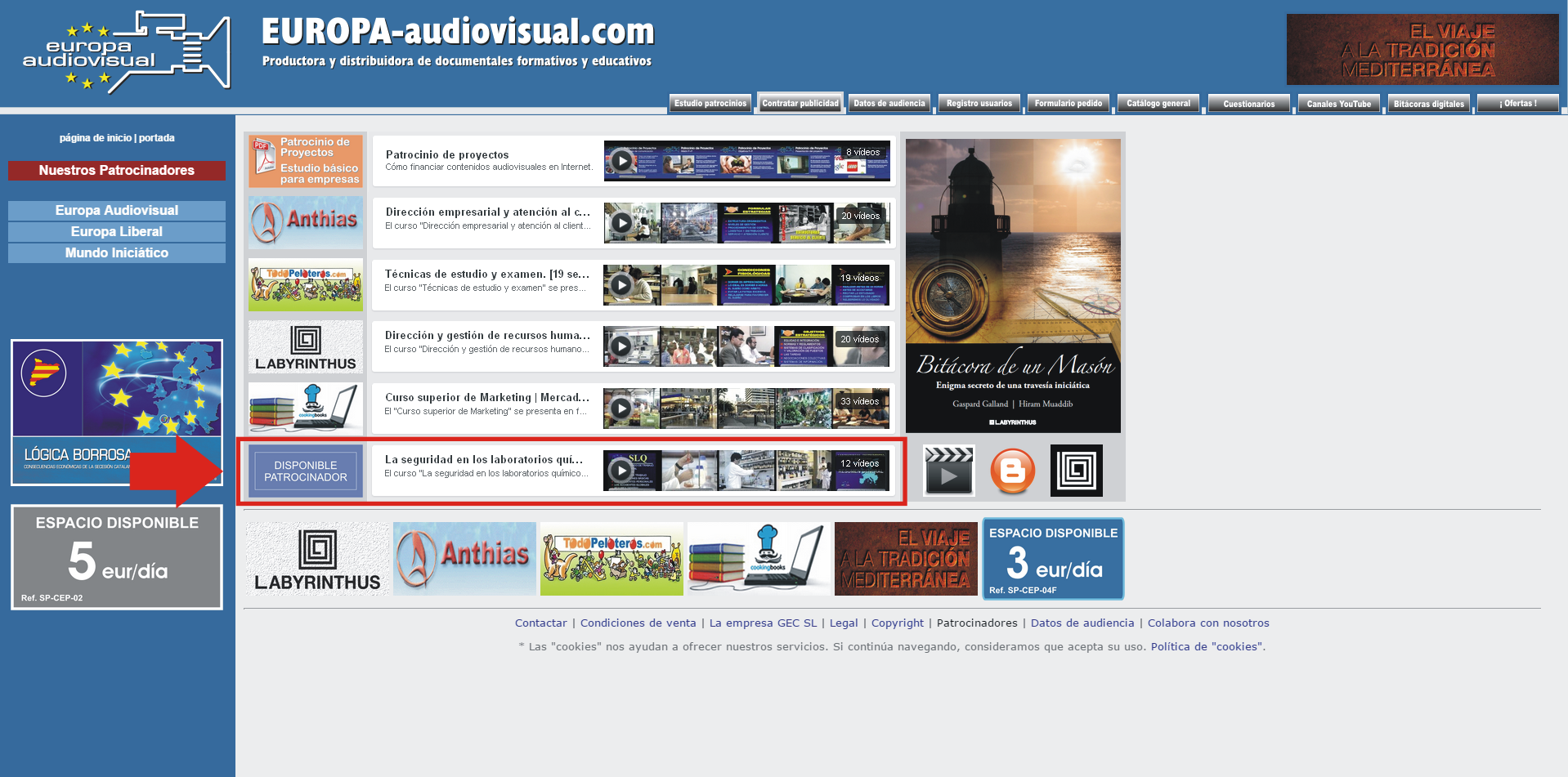The image size is (1568, 777).
Task: Click El Viaje banner in bottom sponsor row
Action: pos(906,559)
